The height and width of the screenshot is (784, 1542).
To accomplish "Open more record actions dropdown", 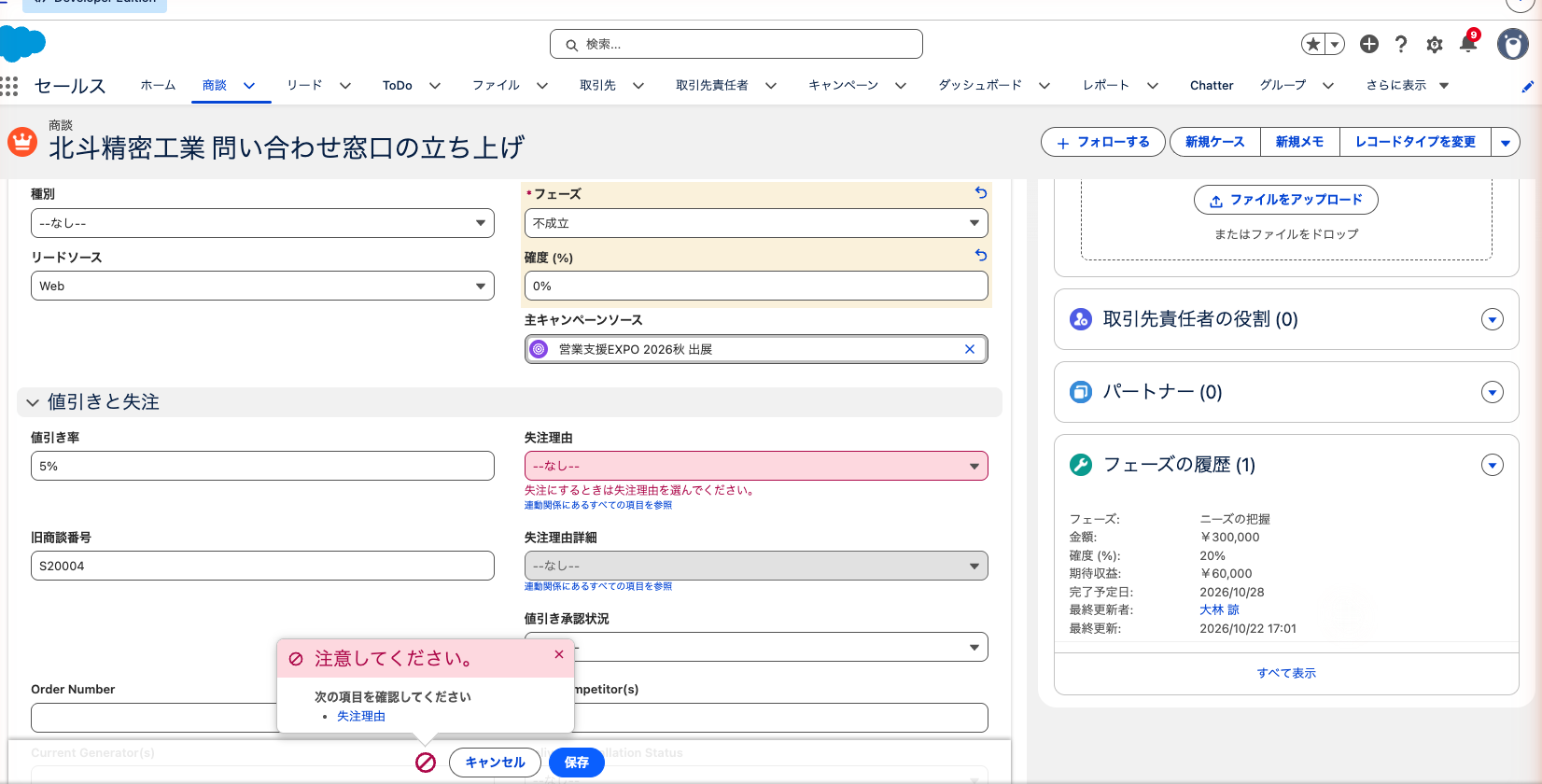I will coord(1506,142).
